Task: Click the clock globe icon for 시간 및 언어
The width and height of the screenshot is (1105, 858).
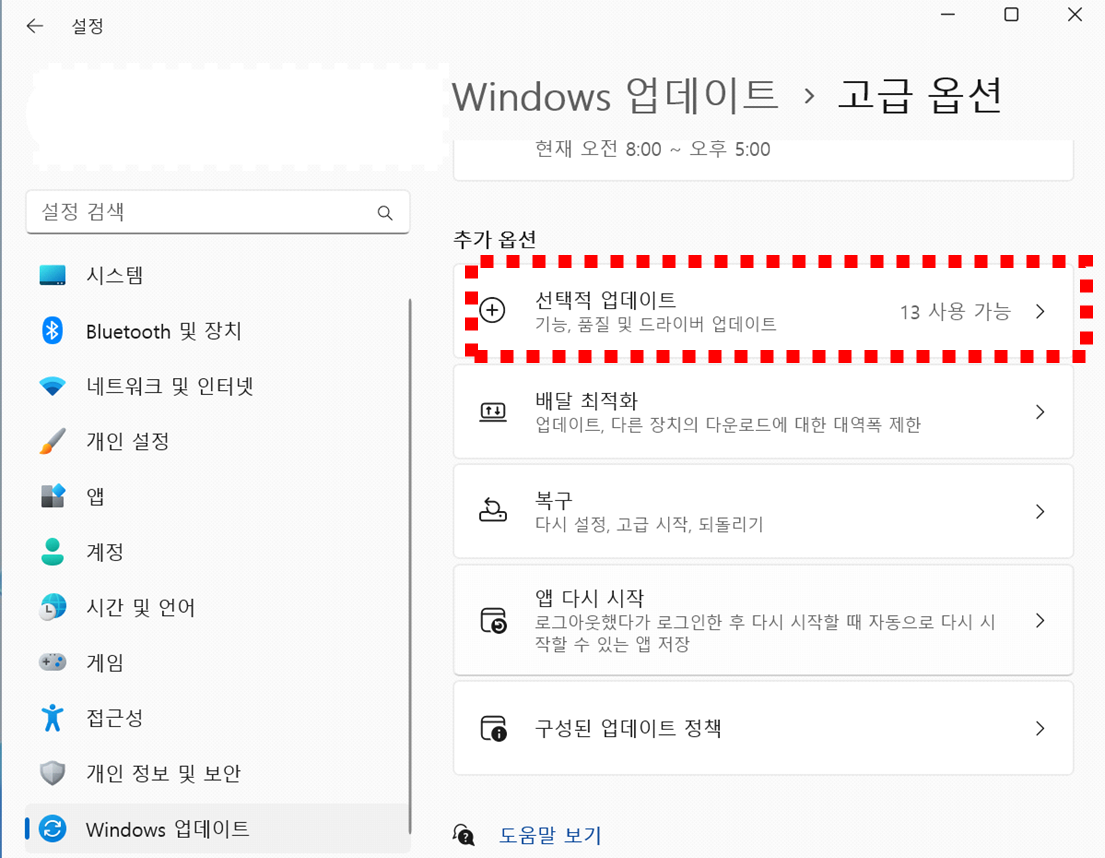Action: (53, 607)
